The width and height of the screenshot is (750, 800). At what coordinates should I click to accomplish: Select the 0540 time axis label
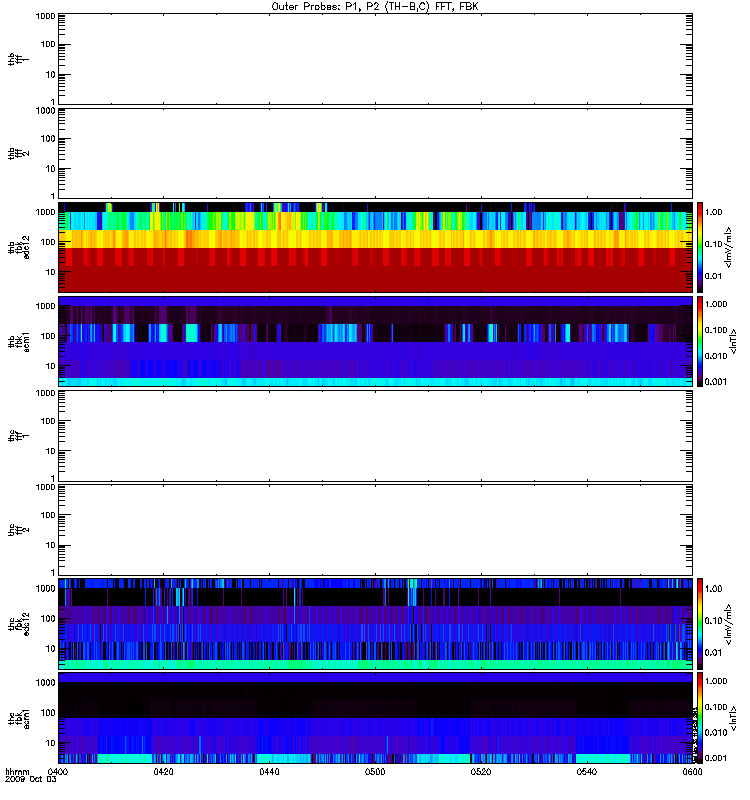coord(587,772)
